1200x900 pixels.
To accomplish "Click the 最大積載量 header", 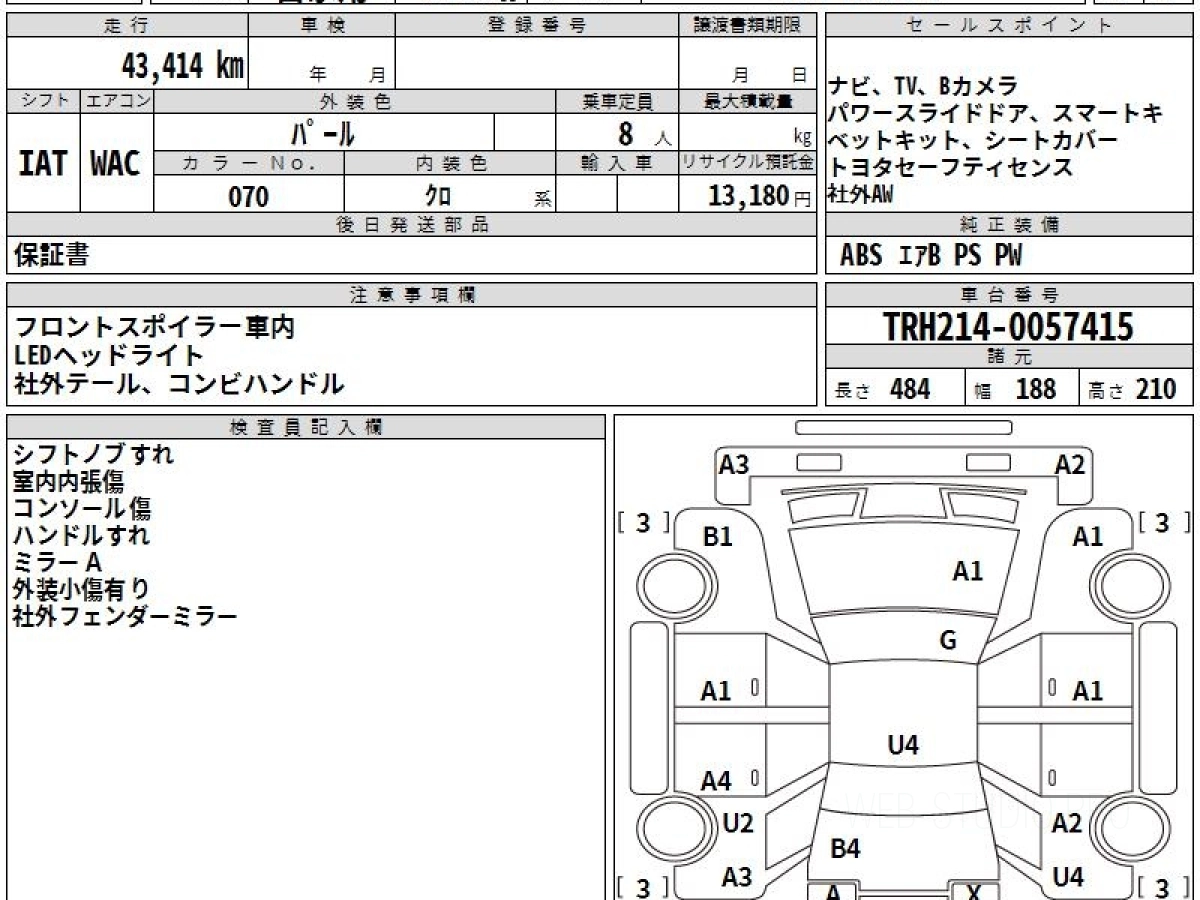I will point(747,101).
